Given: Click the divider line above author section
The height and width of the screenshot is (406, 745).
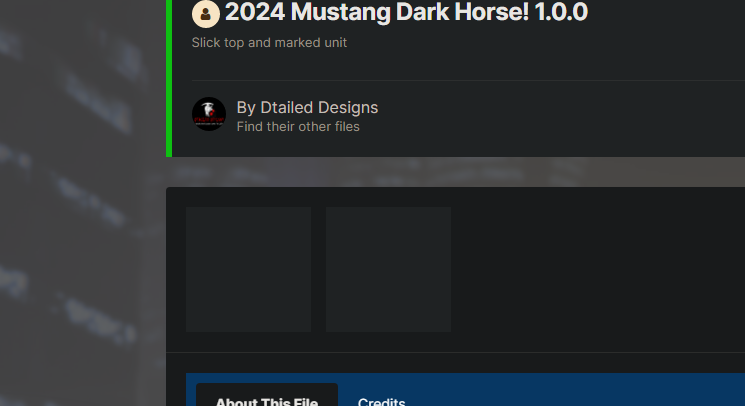Looking at the screenshot, I should click(468, 81).
